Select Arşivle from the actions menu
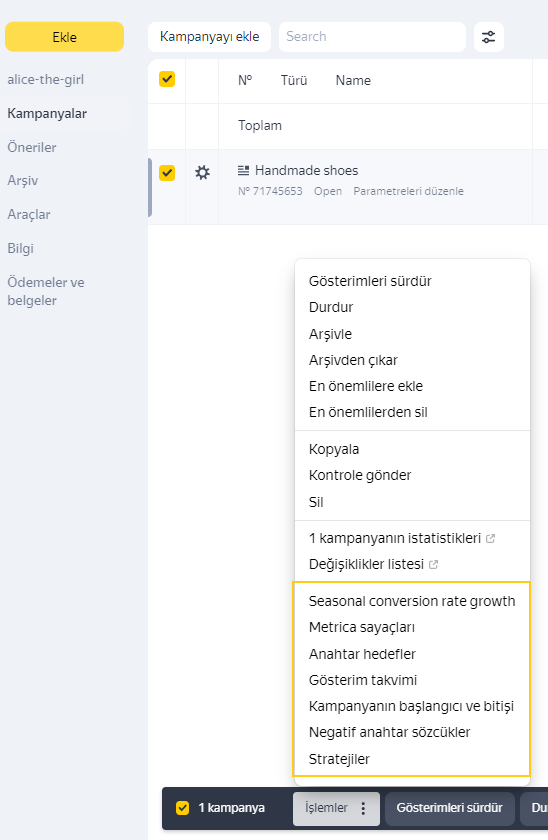This screenshot has height=840, width=548. point(330,334)
